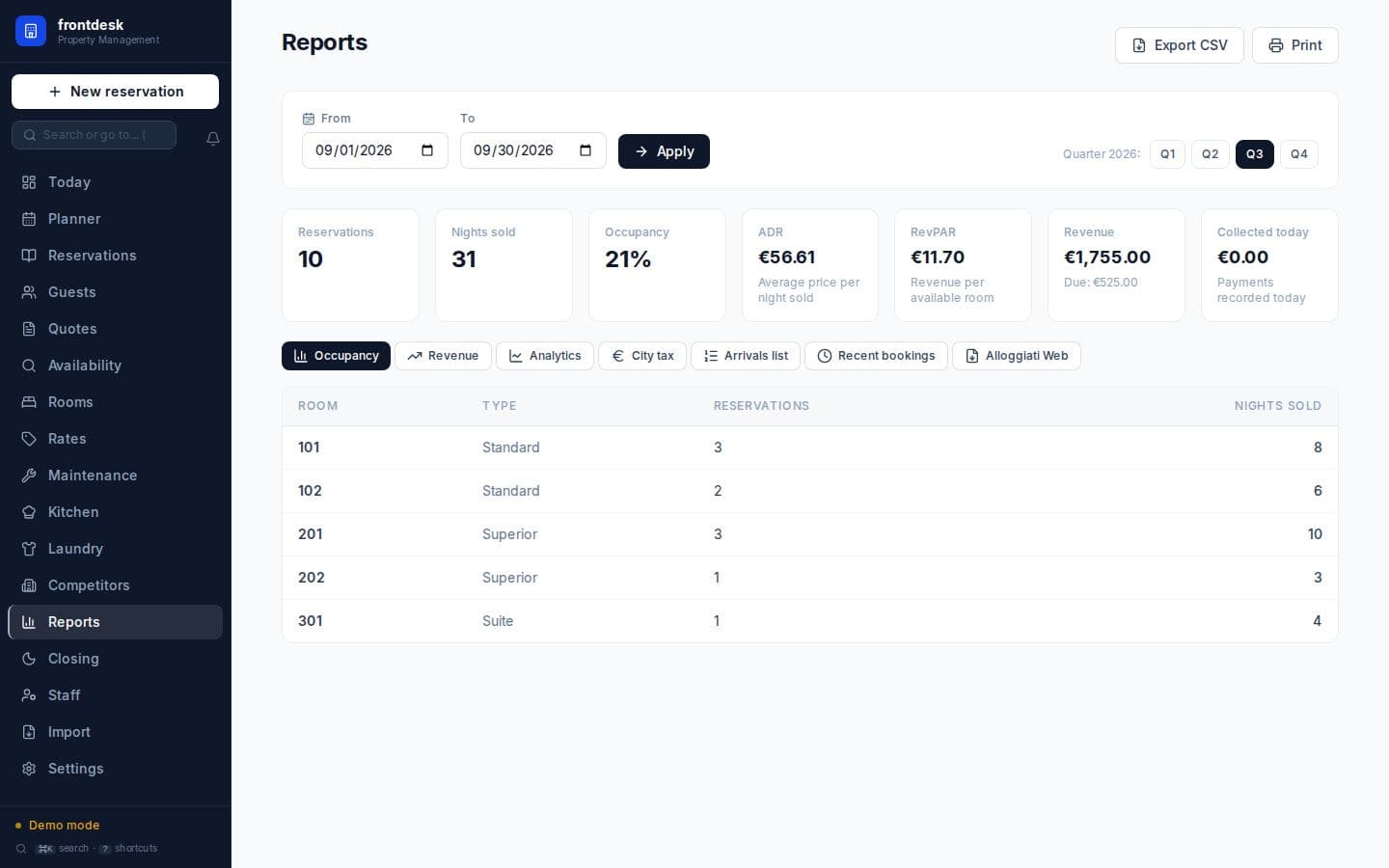Image resolution: width=1389 pixels, height=868 pixels.
Task: Select the Occupancy tab
Action: tap(336, 356)
